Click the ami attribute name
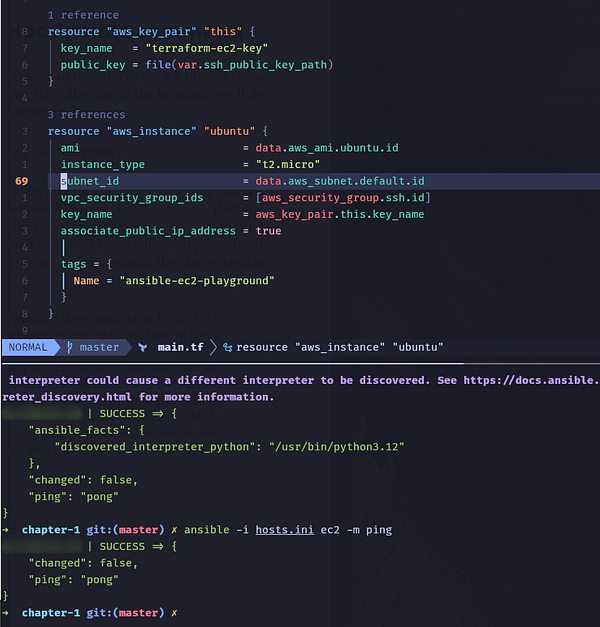The height and width of the screenshot is (627, 600). 70,148
